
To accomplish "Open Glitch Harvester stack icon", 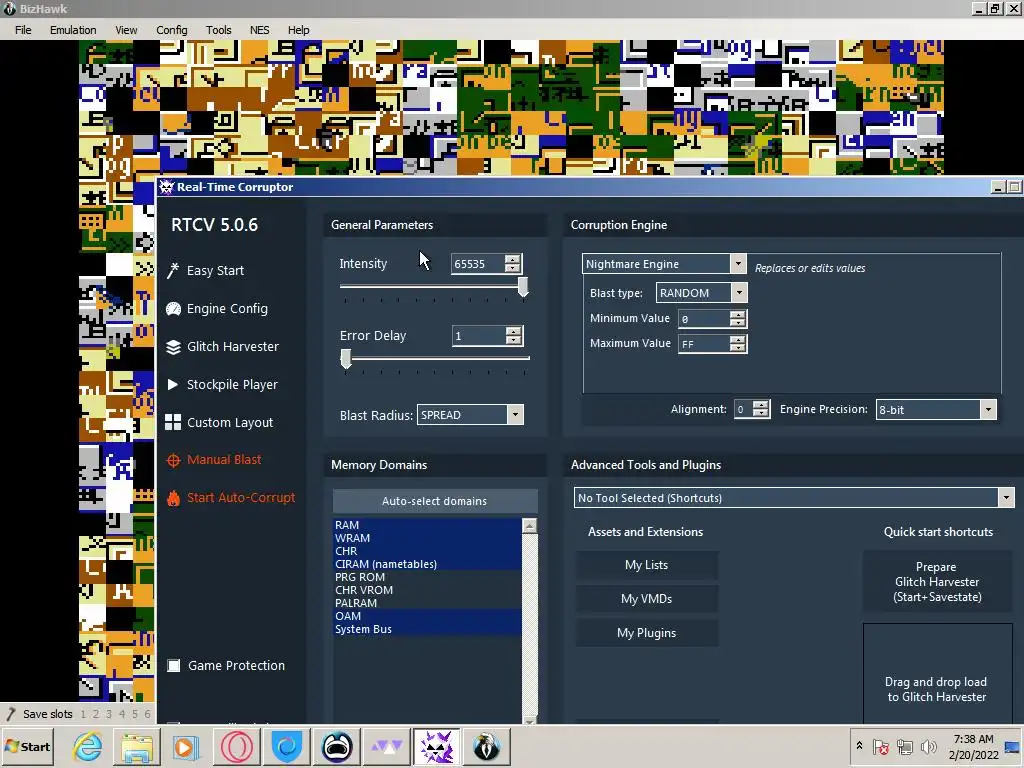I will coord(173,347).
